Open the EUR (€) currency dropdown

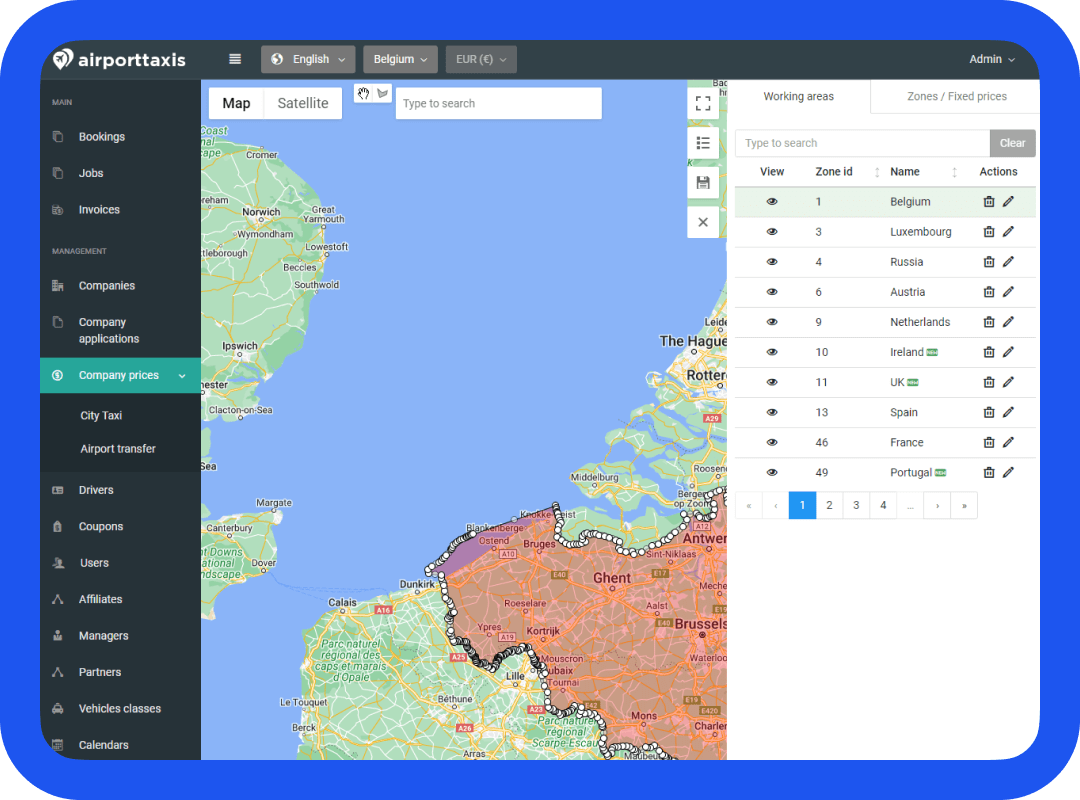pyautogui.click(x=480, y=59)
